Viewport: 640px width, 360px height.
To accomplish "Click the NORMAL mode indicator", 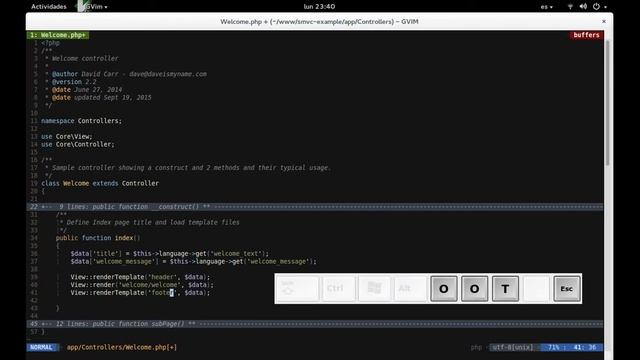I will tap(42, 347).
